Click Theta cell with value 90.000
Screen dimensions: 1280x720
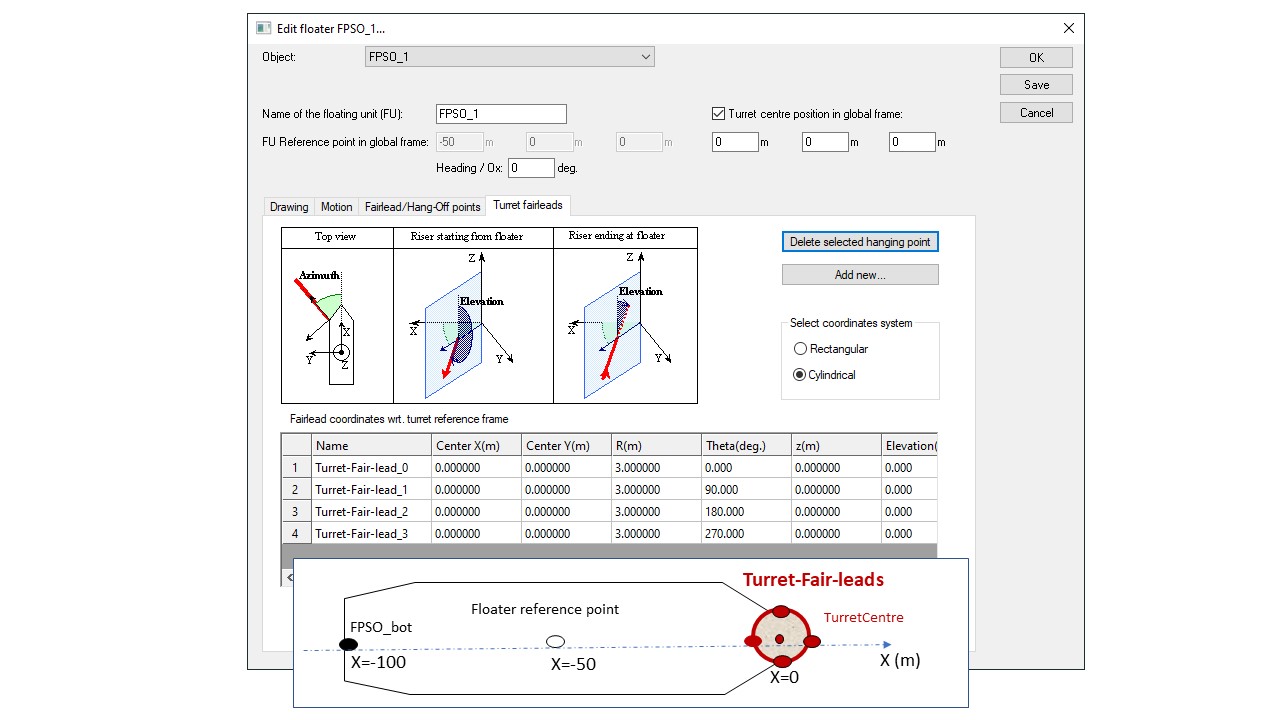click(746, 490)
